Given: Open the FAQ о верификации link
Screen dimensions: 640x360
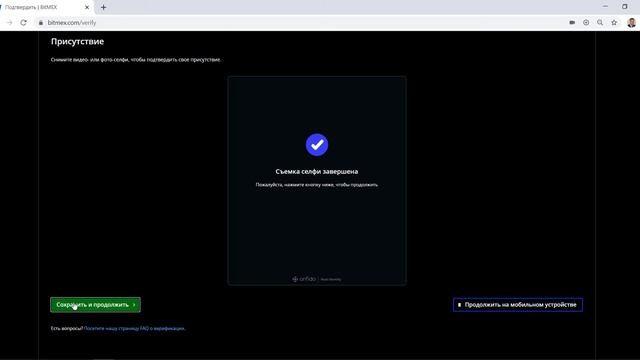Looking at the screenshot, I should click(134, 328).
